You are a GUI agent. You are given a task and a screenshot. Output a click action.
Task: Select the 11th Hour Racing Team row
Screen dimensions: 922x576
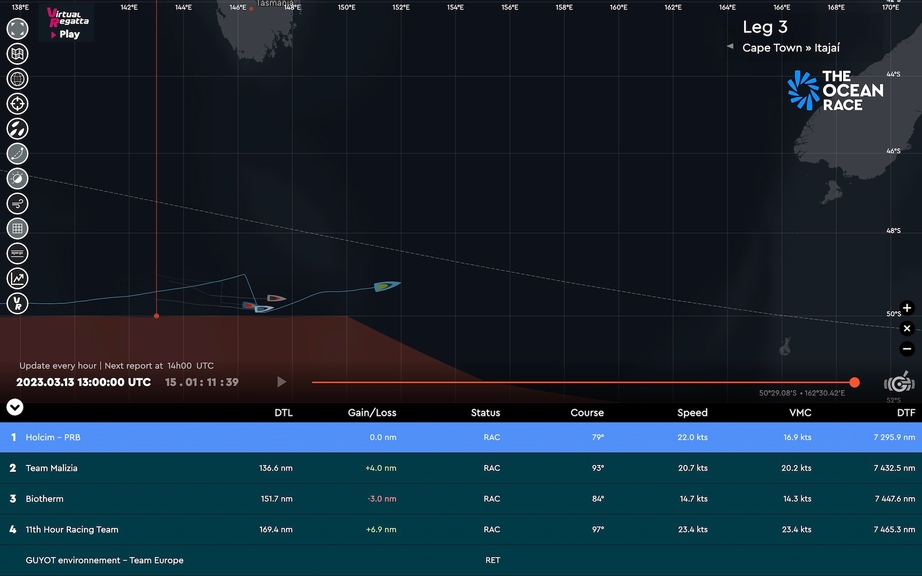[x=461, y=530]
